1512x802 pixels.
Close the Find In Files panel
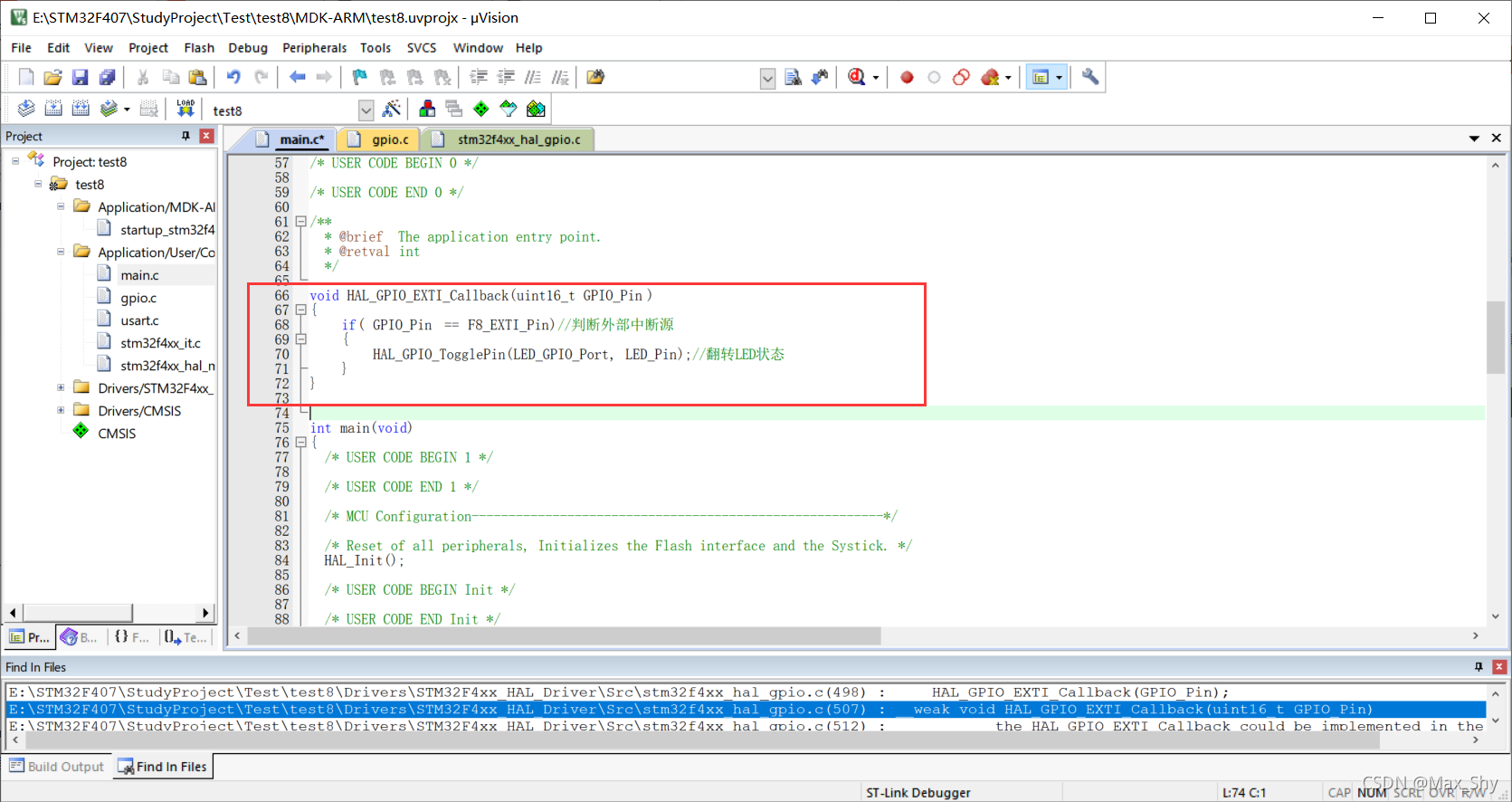pyautogui.click(x=1499, y=667)
